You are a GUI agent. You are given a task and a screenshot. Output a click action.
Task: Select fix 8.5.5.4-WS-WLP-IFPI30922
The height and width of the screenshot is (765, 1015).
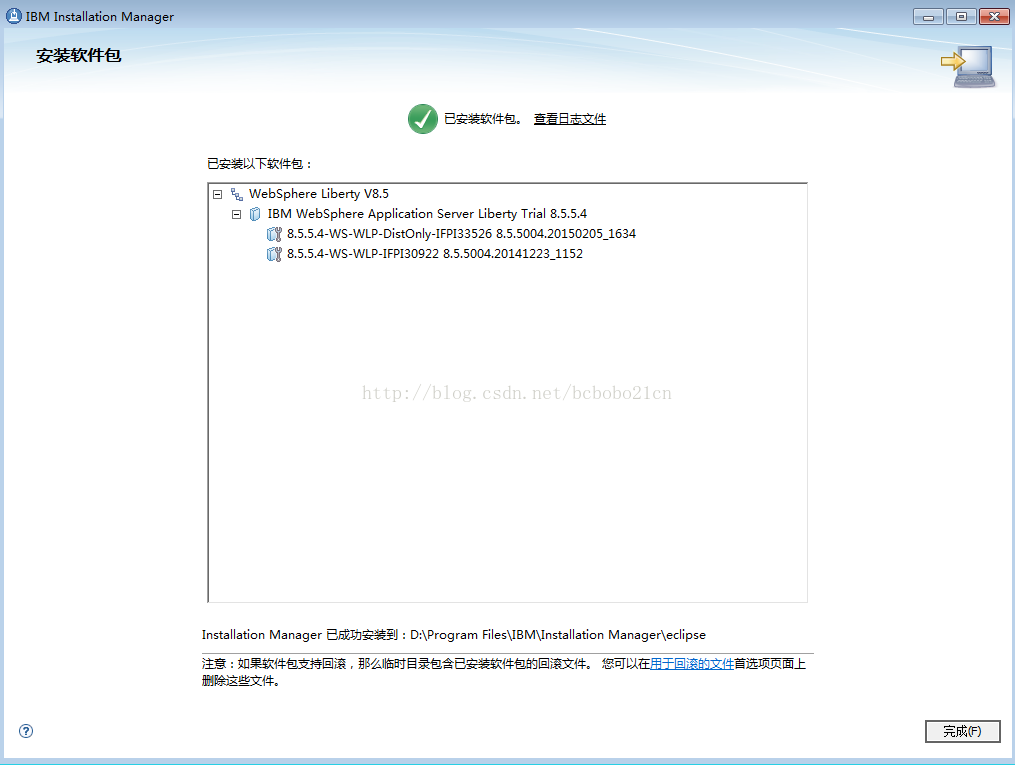click(x=434, y=254)
